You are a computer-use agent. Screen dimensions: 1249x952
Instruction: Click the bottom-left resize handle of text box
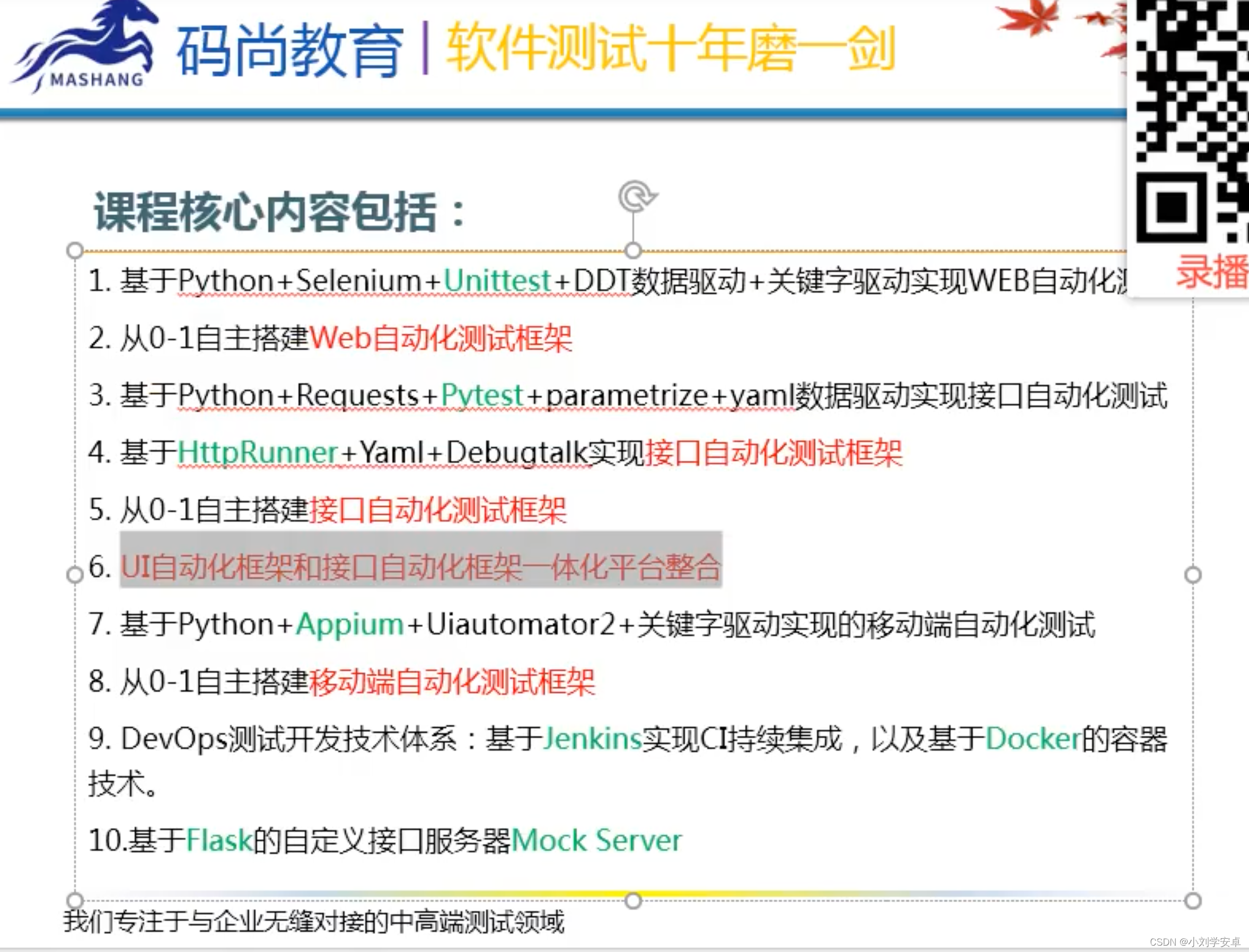(x=75, y=901)
